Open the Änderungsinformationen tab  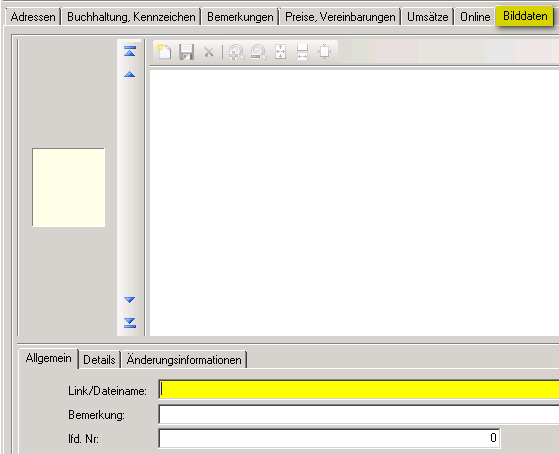tap(184, 359)
